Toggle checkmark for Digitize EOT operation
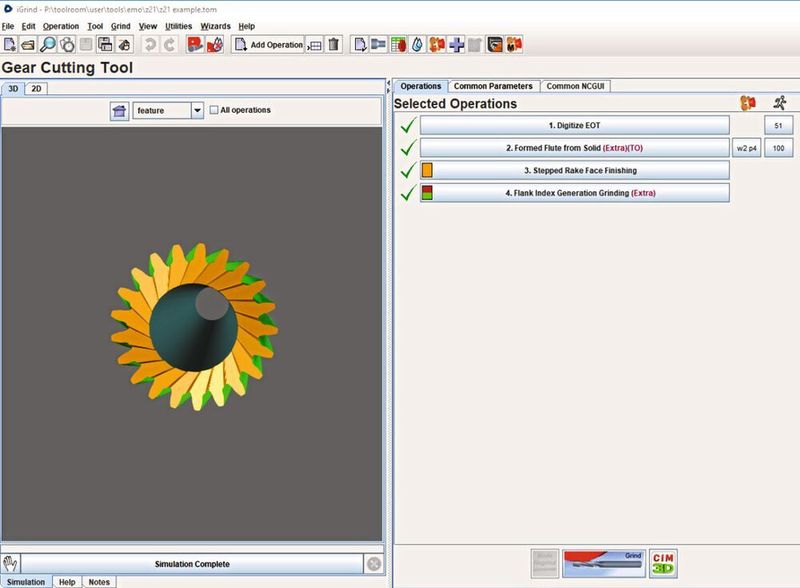 [x=407, y=125]
